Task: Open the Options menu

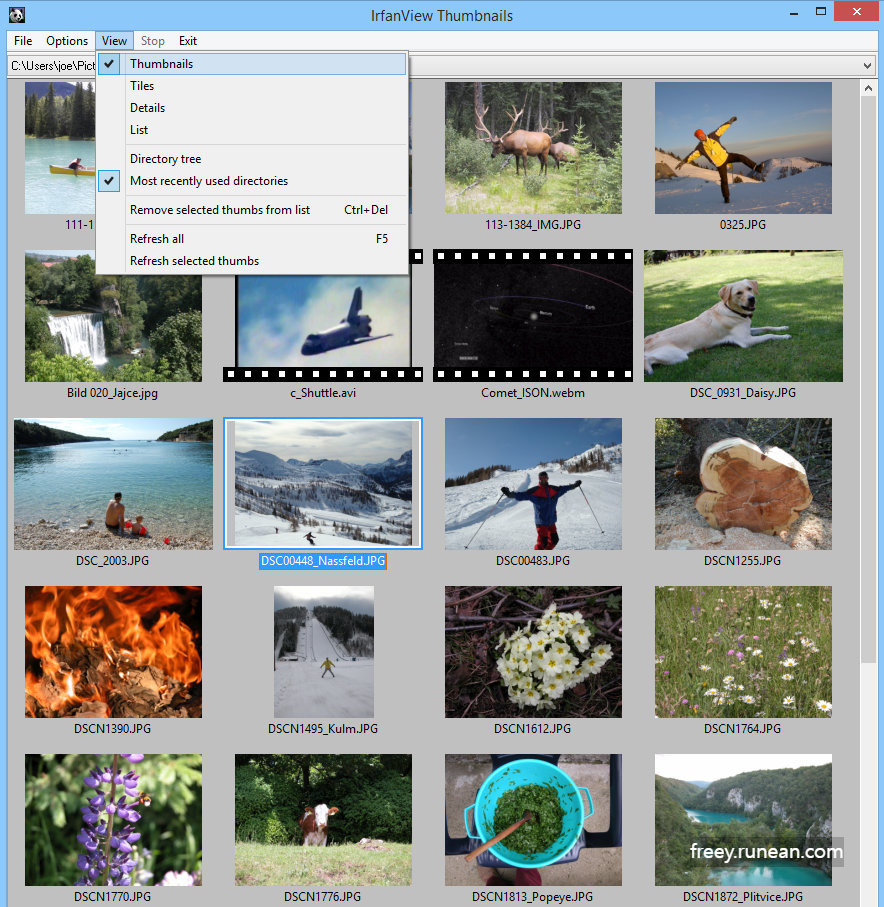Action: click(67, 41)
